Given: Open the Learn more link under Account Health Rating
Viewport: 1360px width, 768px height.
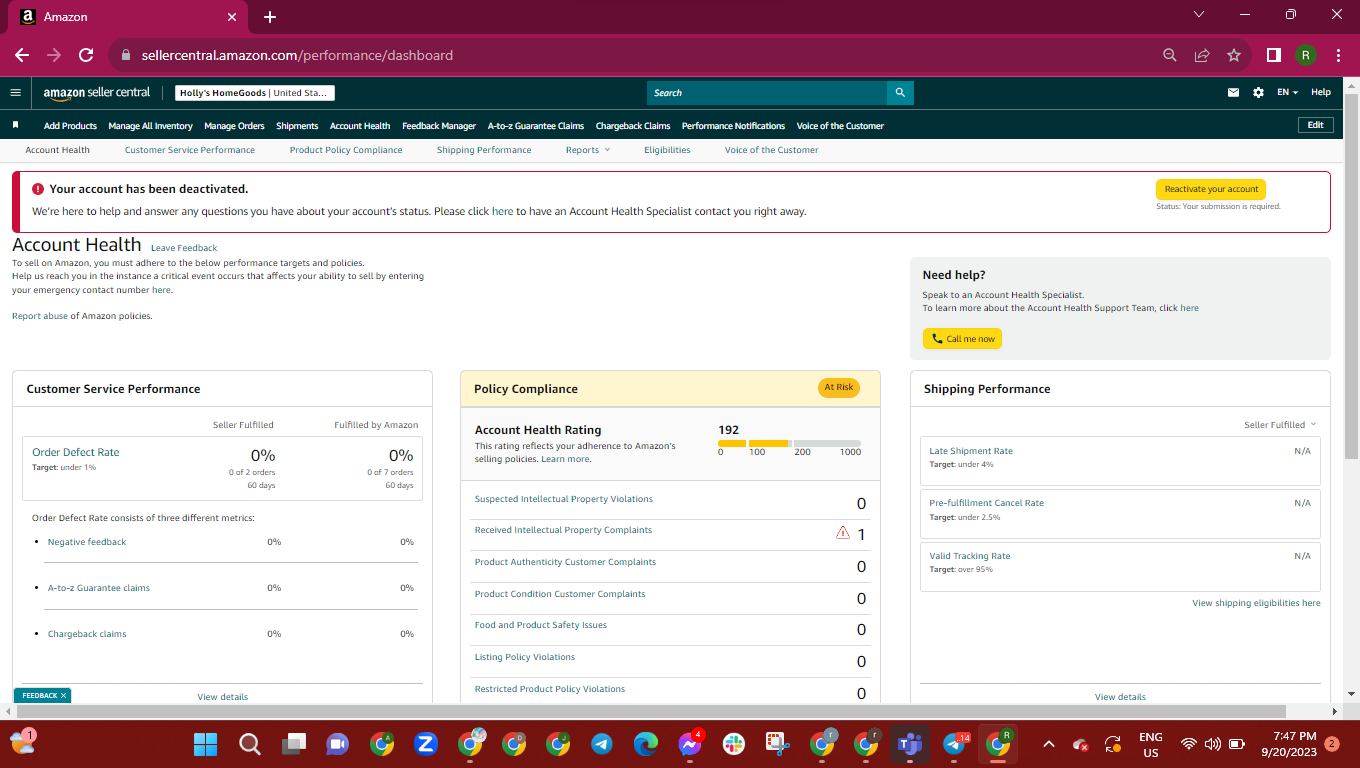Looking at the screenshot, I should [x=565, y=459].
